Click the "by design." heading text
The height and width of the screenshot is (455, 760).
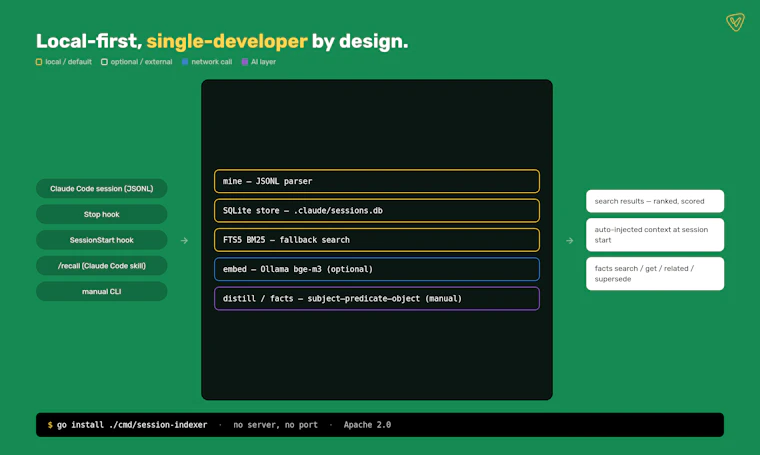pyautogui.click(x=360, y=42)
